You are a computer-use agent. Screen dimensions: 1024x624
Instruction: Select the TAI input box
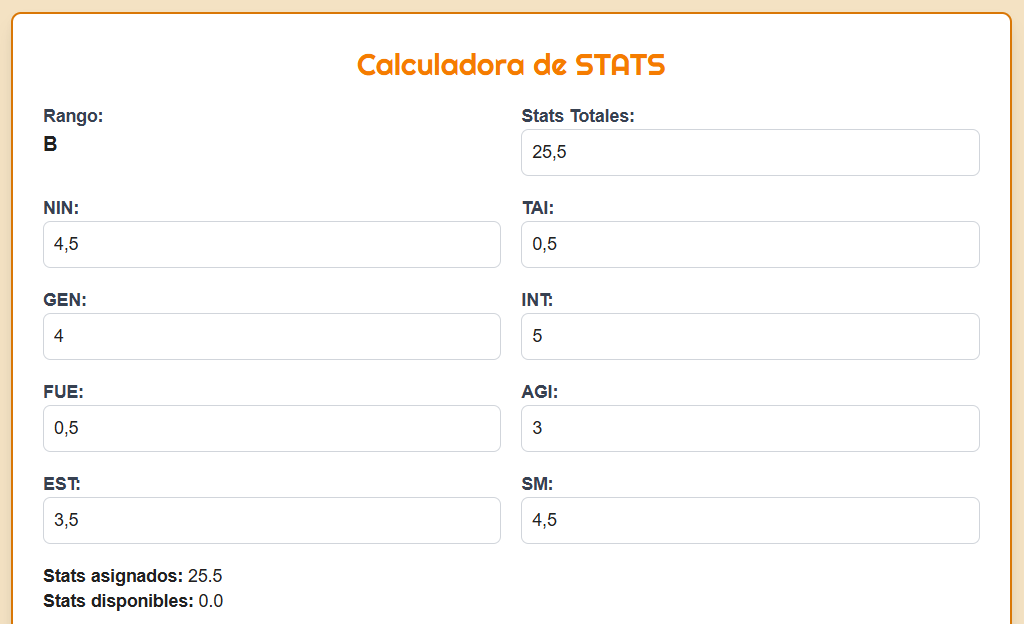click(750, 244)
